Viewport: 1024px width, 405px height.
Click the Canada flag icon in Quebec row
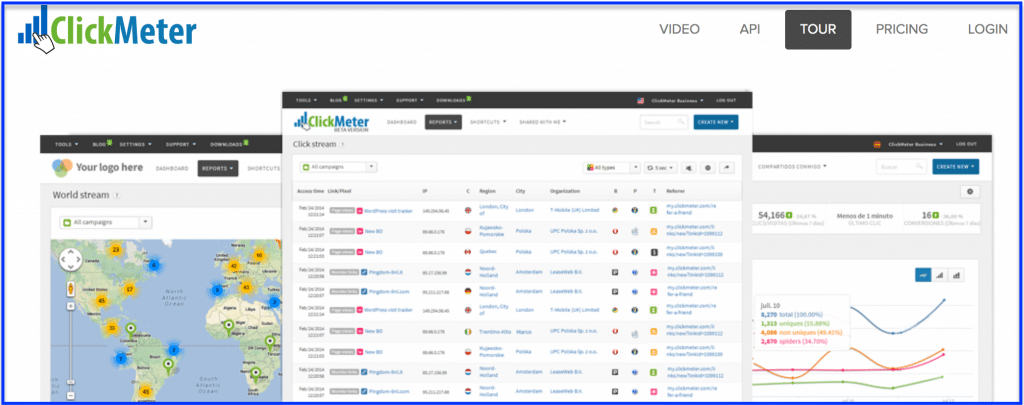pos(468,251)
